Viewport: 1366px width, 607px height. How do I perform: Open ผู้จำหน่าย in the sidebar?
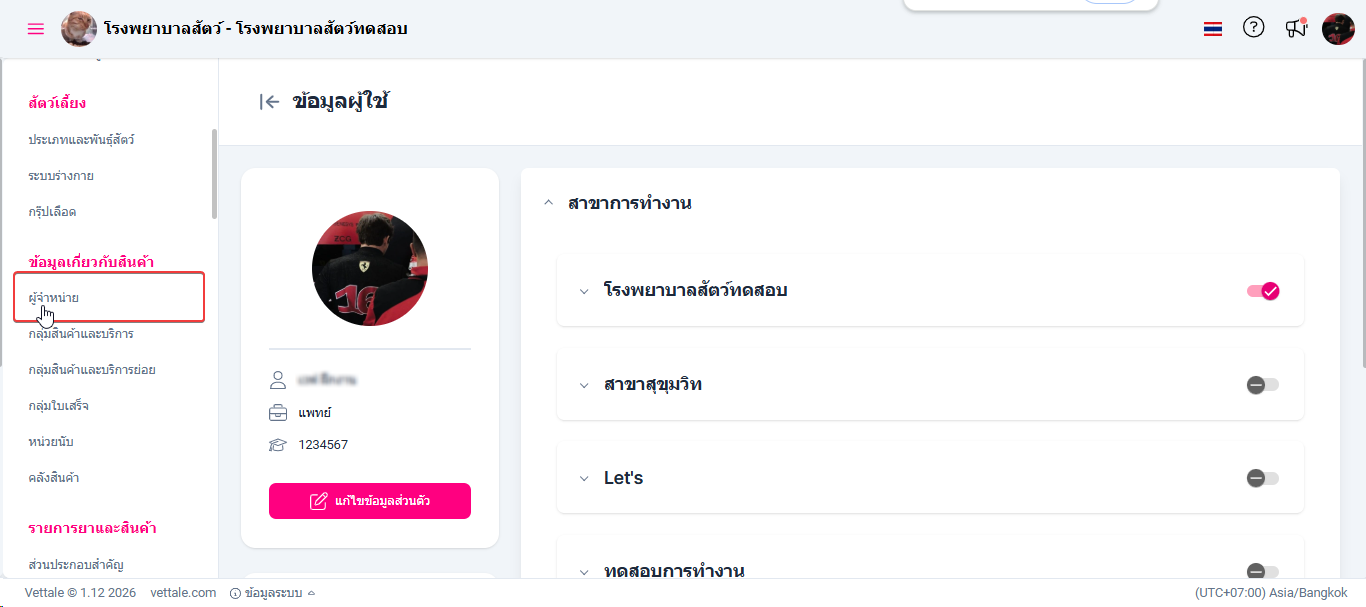point(54,298)
